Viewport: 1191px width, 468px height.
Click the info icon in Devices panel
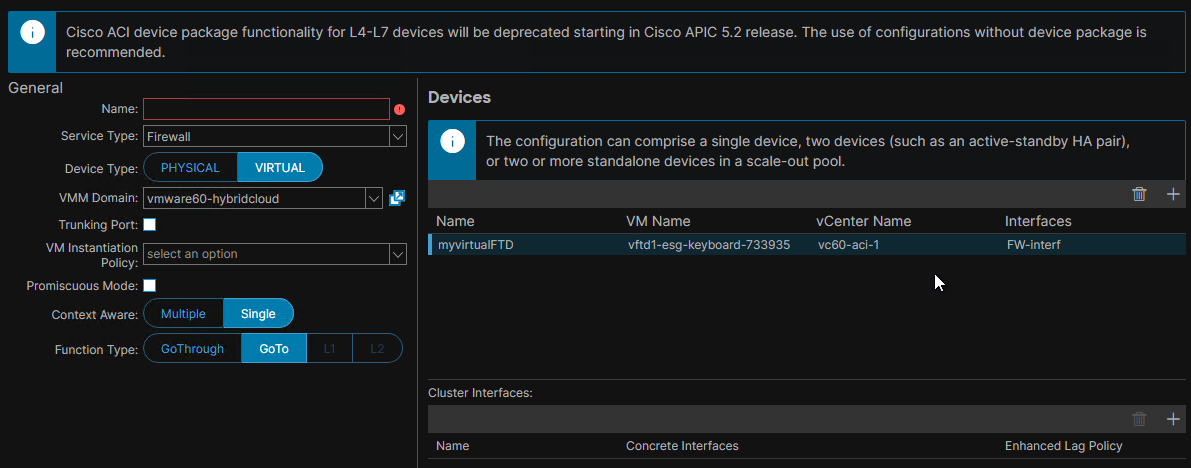click(452, 141)
